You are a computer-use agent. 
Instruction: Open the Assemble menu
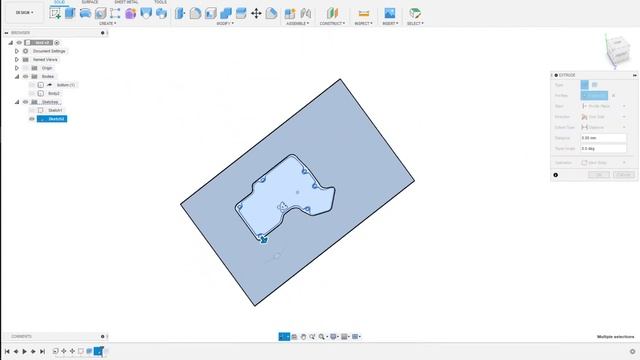click(x=298, y=23)
